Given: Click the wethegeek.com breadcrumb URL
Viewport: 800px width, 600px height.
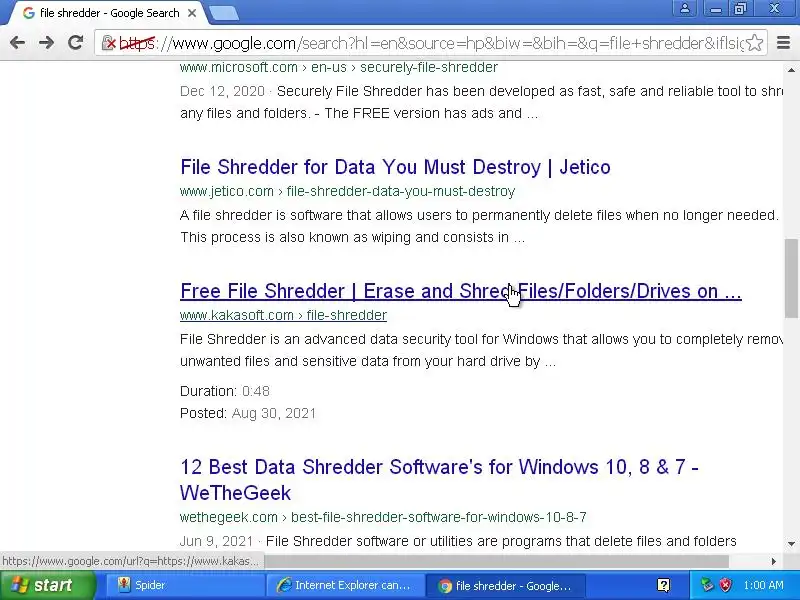Looking at the screenshot, I should [383, 517].
